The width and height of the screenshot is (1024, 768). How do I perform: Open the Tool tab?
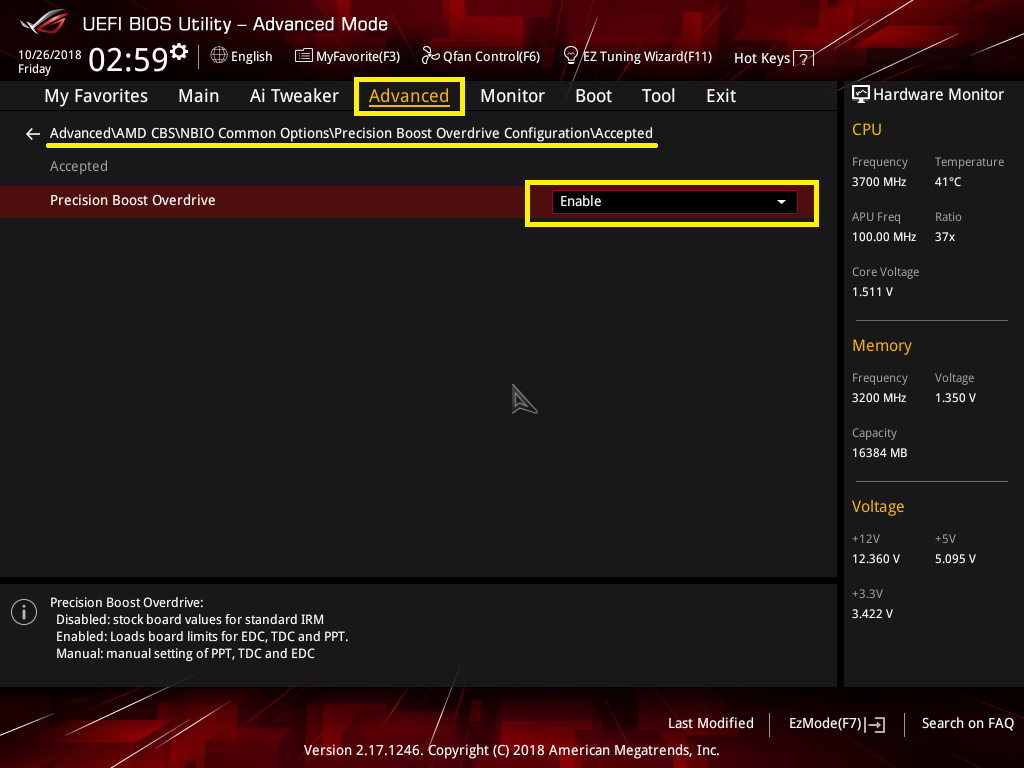click(658, 96)
